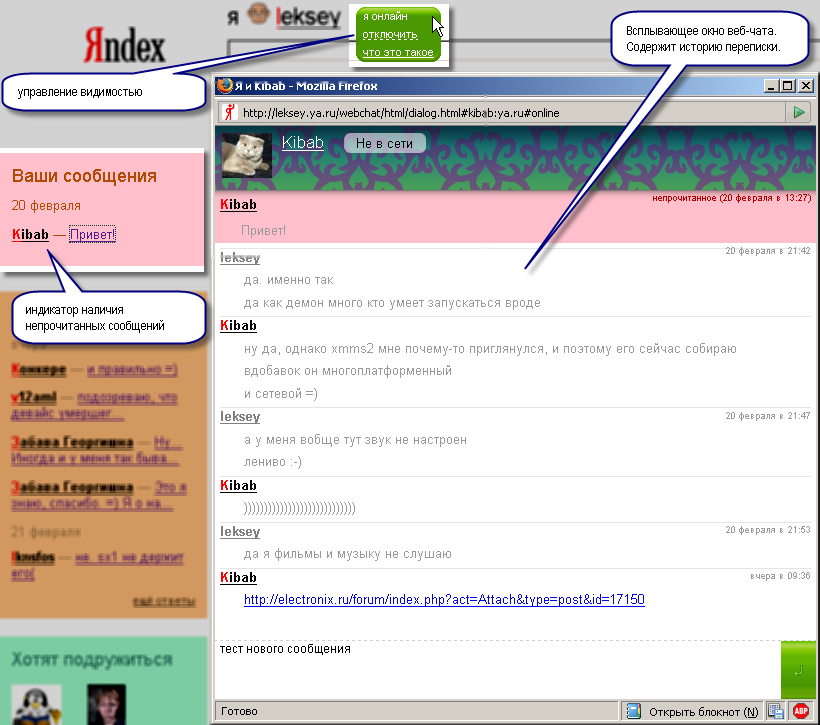
Task: Click the monkey avatar icon beside leksey
Action: [259, 19]
